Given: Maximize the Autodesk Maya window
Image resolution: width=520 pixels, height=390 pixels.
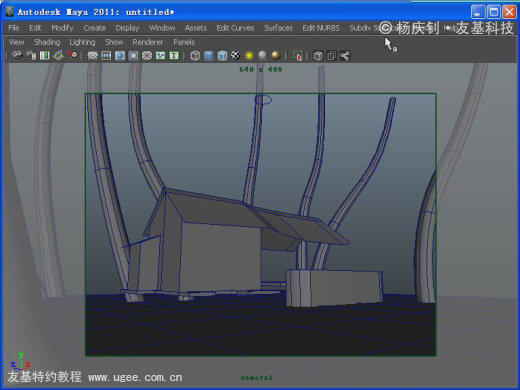Looking at the screenshot, I should click(494, 12).
